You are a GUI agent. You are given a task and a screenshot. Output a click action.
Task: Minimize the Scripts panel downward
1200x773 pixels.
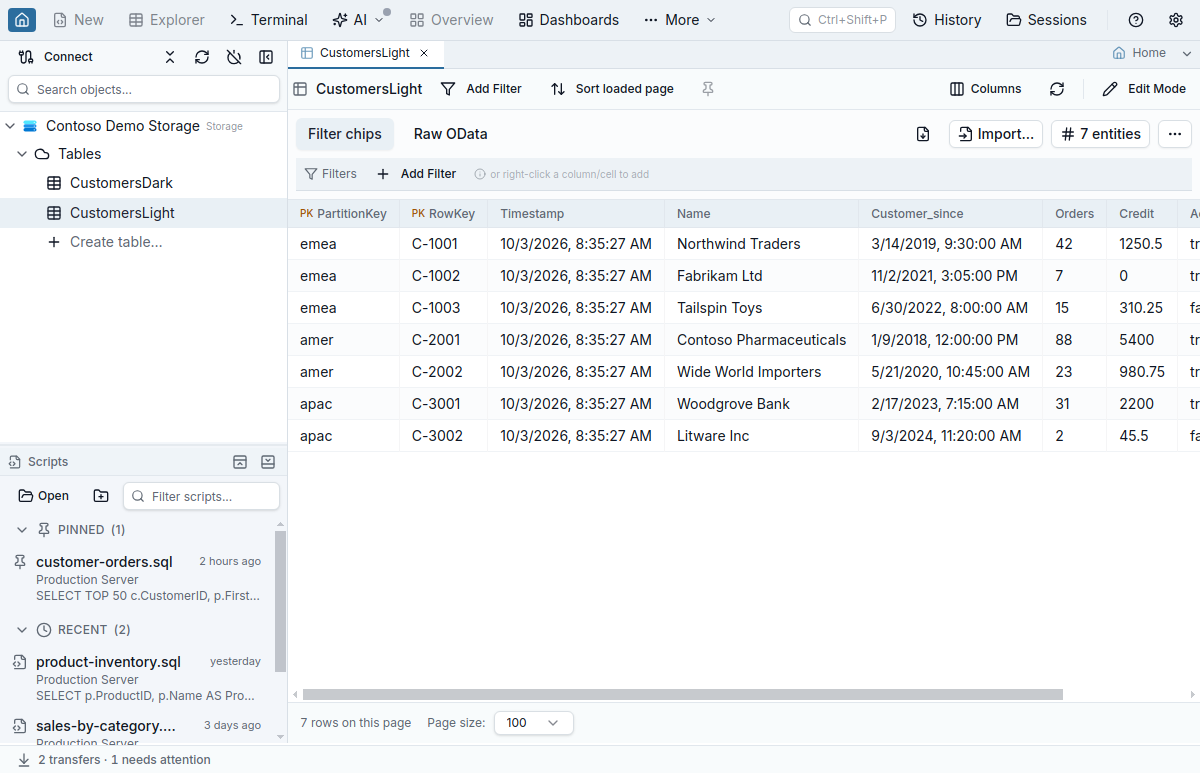pos(268,462)
